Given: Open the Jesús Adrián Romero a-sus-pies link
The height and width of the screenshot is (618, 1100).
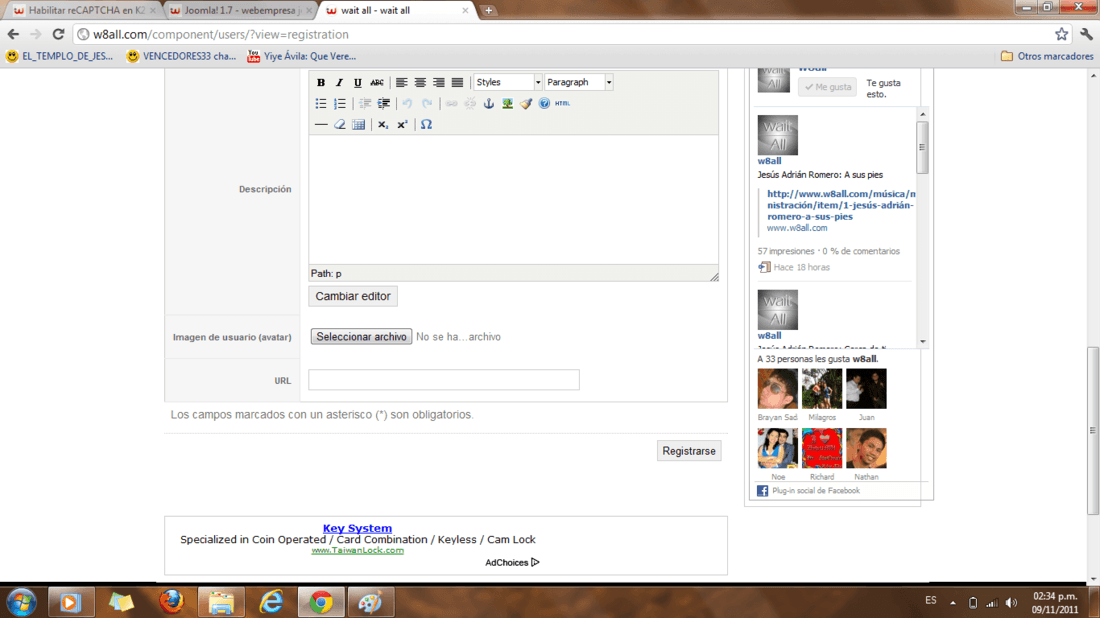Looking at the screenshot, I should point(840,205).
